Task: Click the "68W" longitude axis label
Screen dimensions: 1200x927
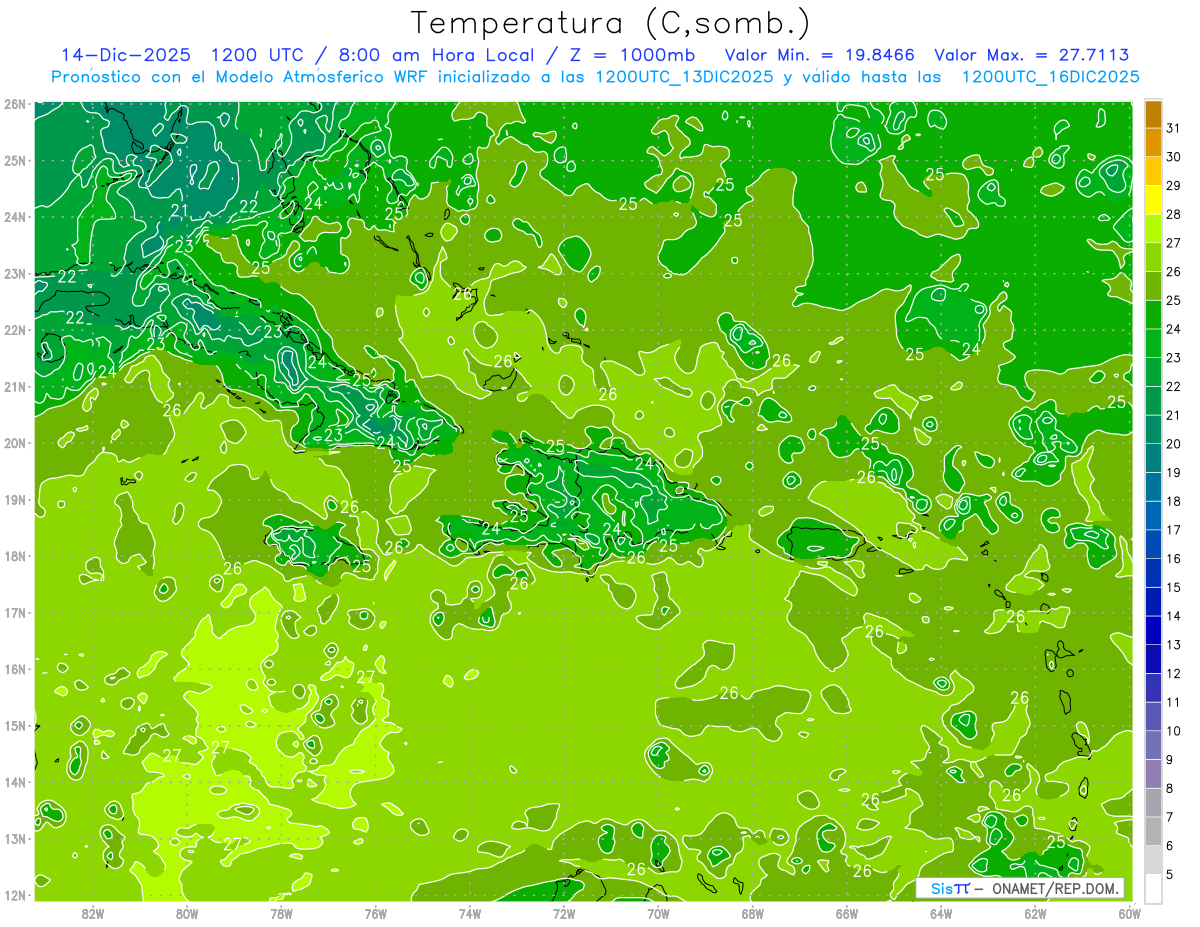Action: point(753,913)
